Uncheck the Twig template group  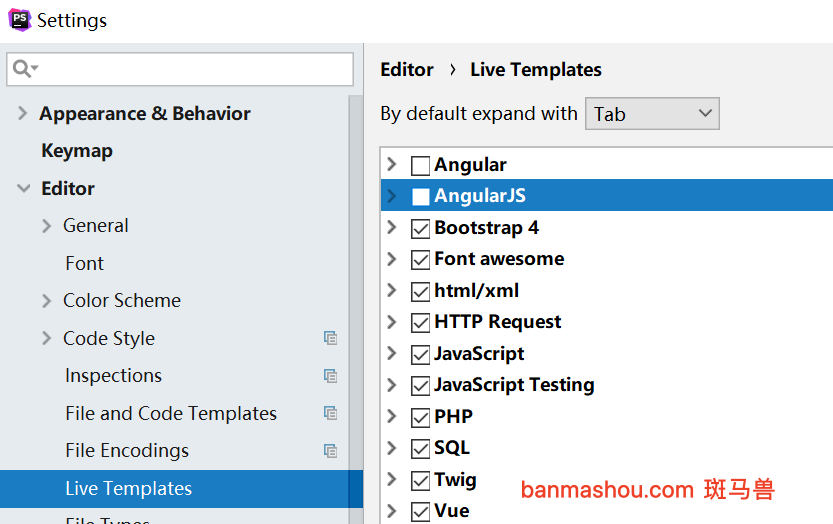pyautogui.click(x=420, y=480)
